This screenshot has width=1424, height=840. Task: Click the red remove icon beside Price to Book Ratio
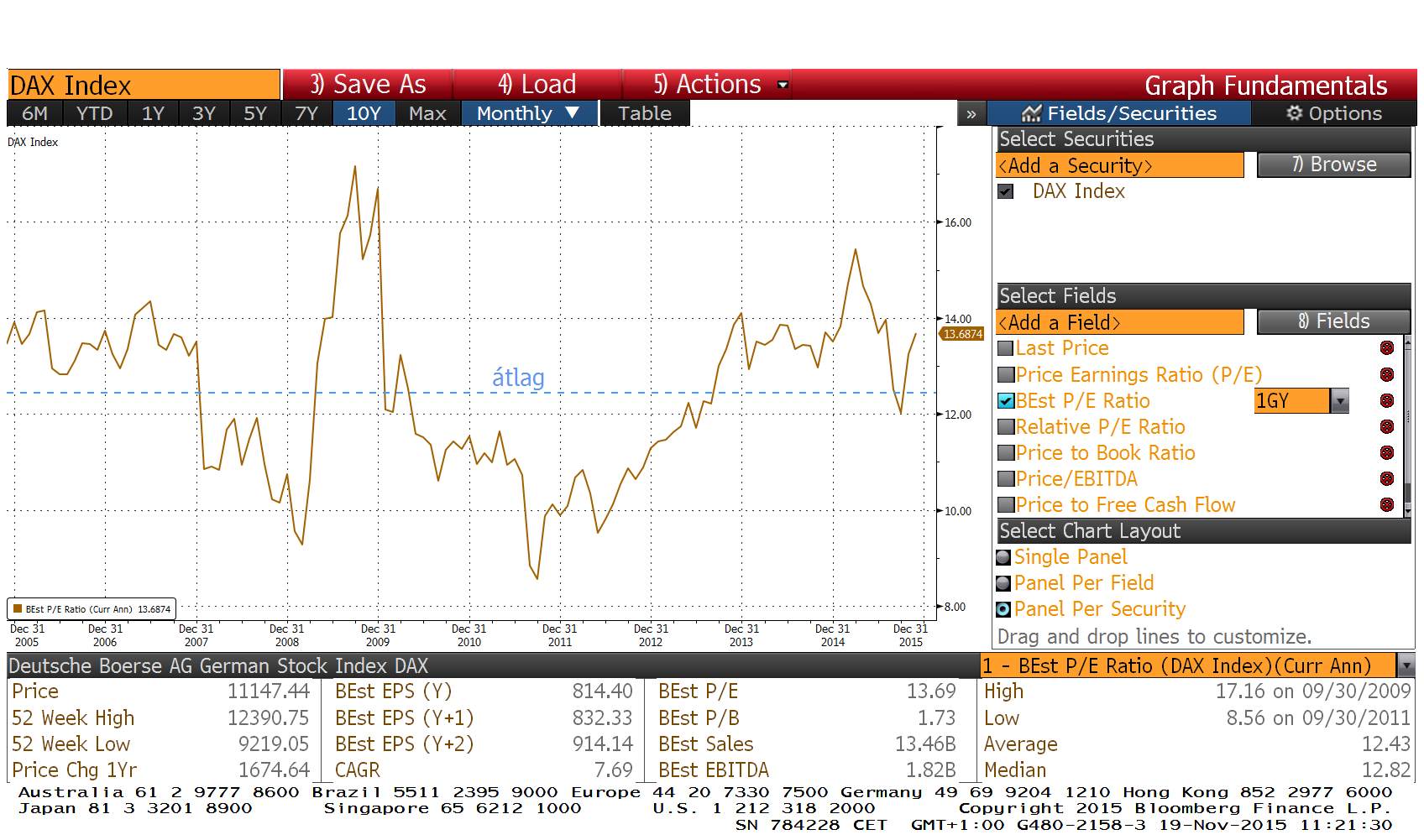click(x=1386, y=453)
